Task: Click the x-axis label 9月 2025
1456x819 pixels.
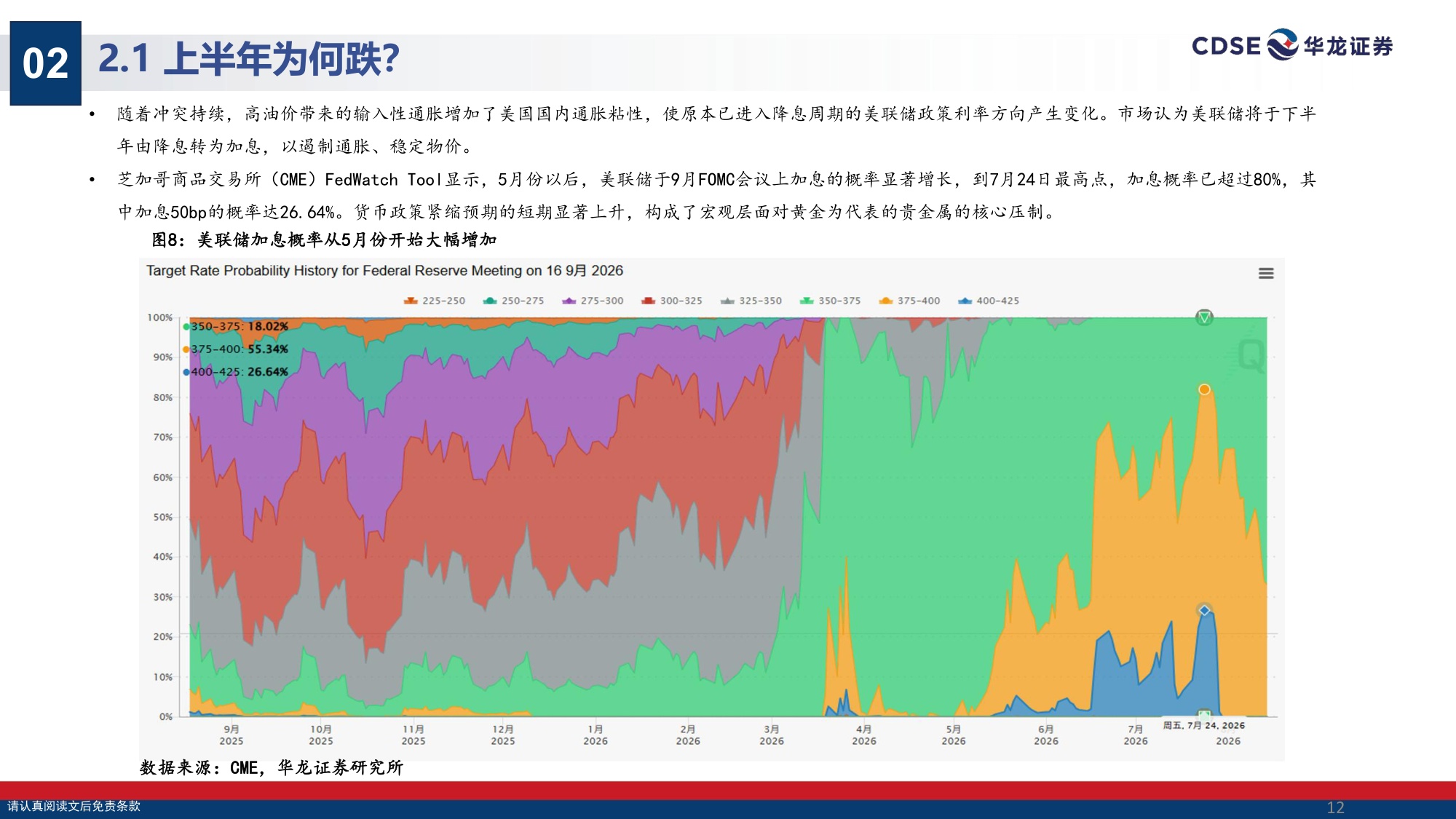Action: pos(232,735)
